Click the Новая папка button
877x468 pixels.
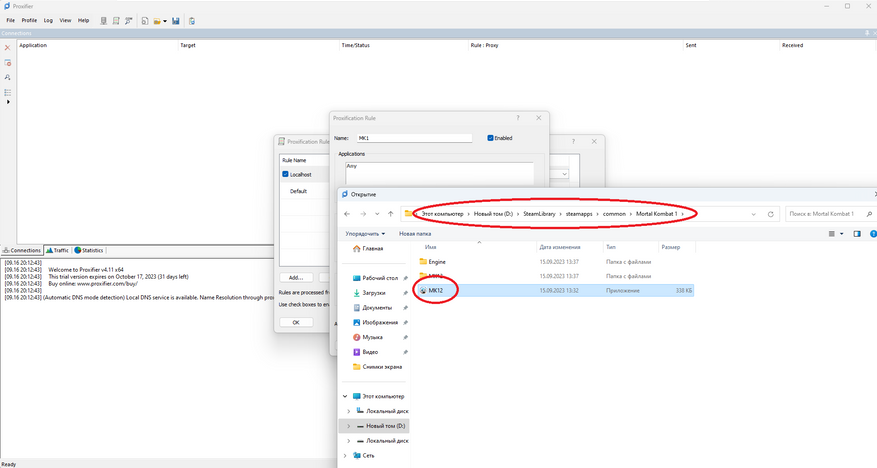[x=415, y=234]
